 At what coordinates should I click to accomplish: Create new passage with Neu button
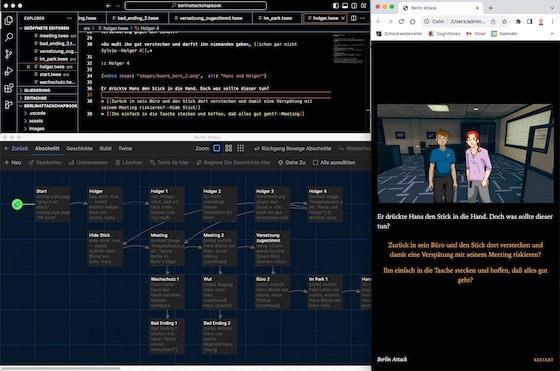pyautogui.click(x=12, y=162)
